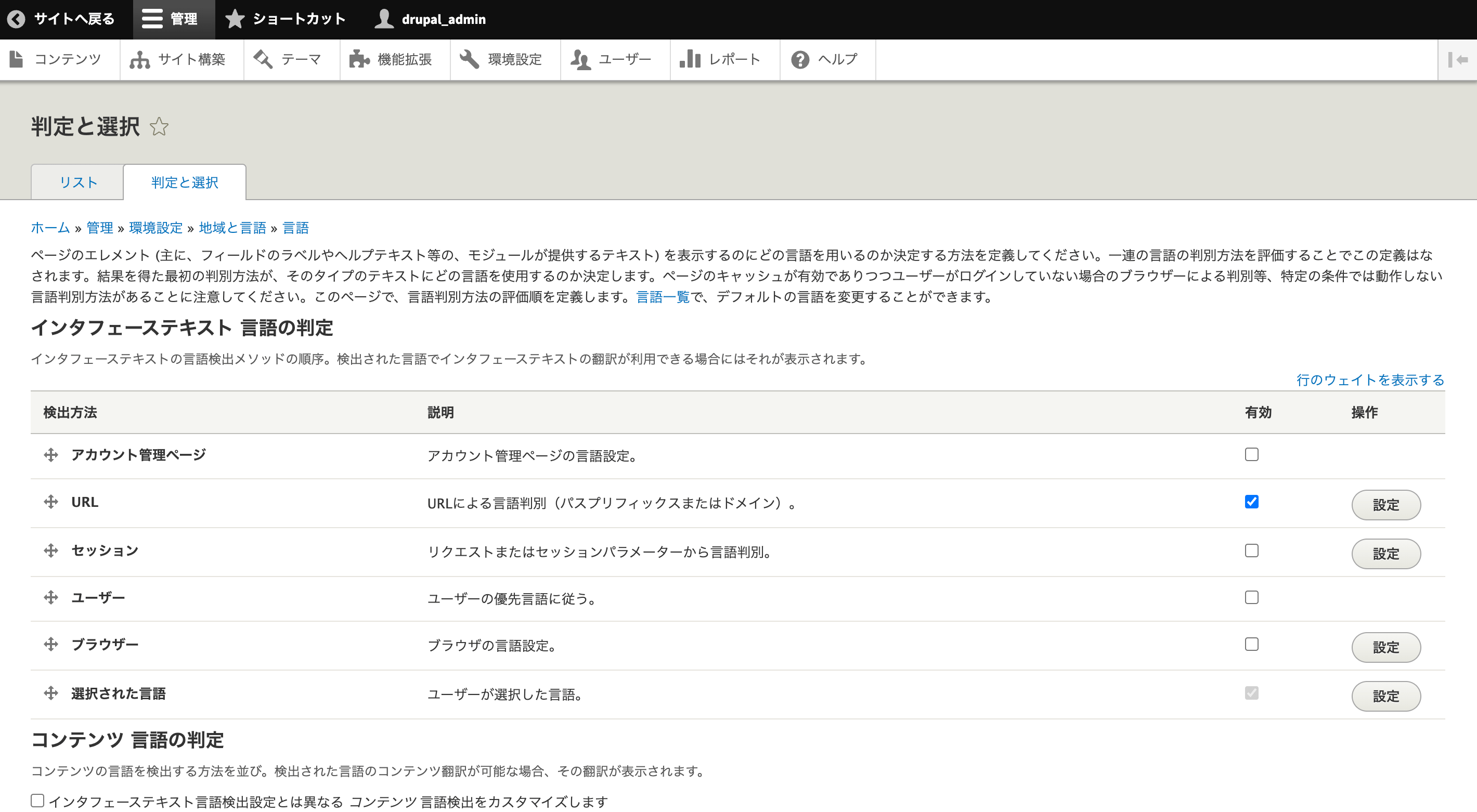Click the 有効 column header
Viewport: 1477px width, 812px height.
(x=1258, y=413)
